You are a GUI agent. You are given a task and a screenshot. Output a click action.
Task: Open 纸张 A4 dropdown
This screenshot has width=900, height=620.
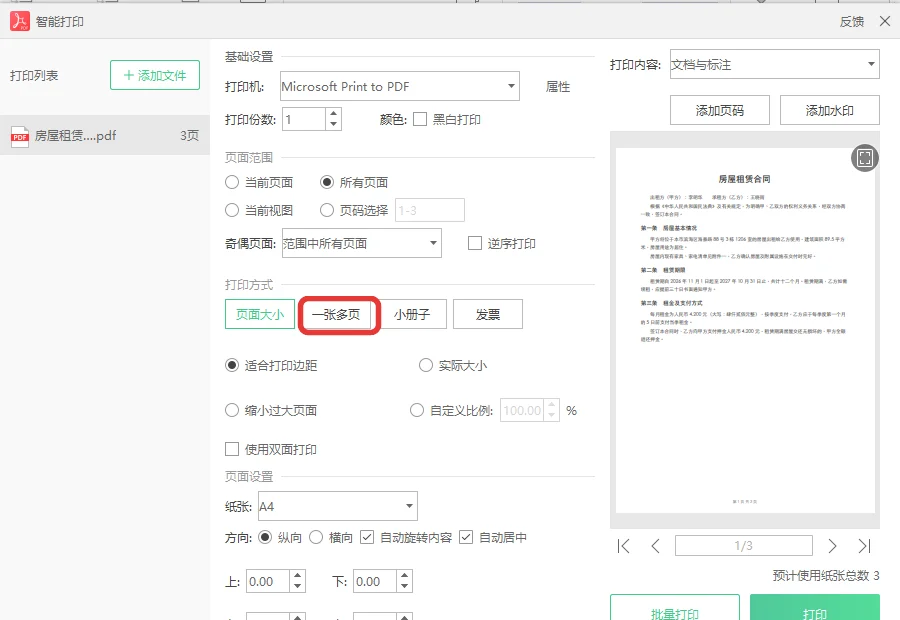tap(338, 506)
